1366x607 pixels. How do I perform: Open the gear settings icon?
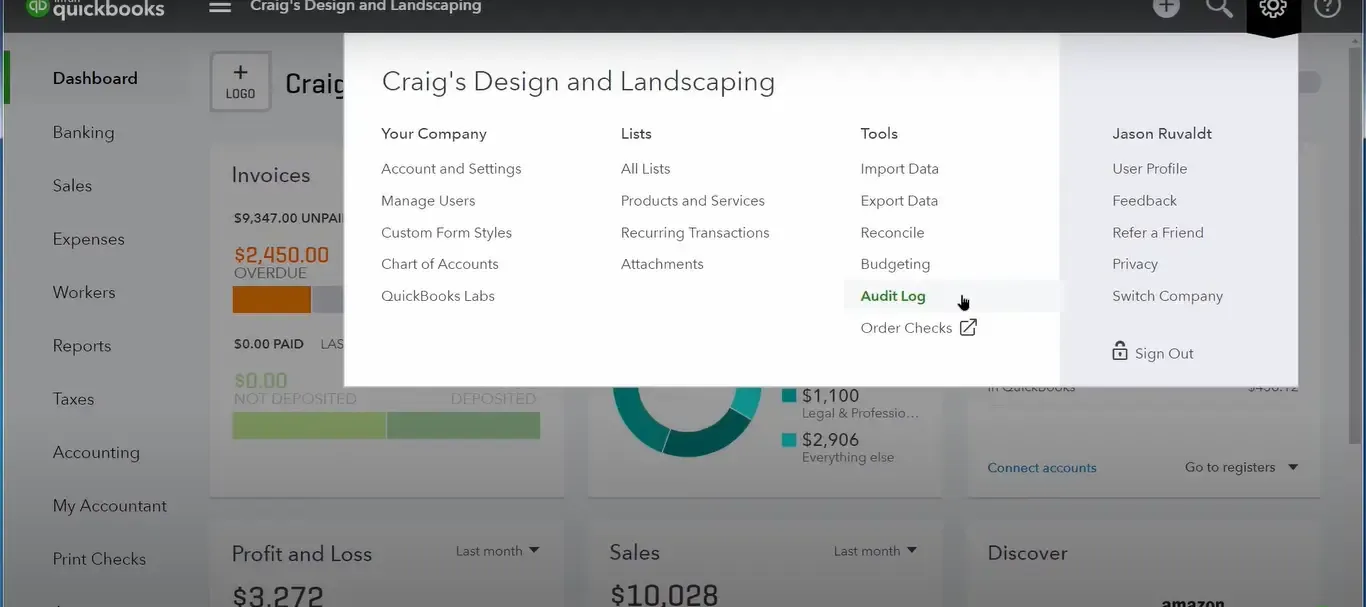click(1272, 8)
